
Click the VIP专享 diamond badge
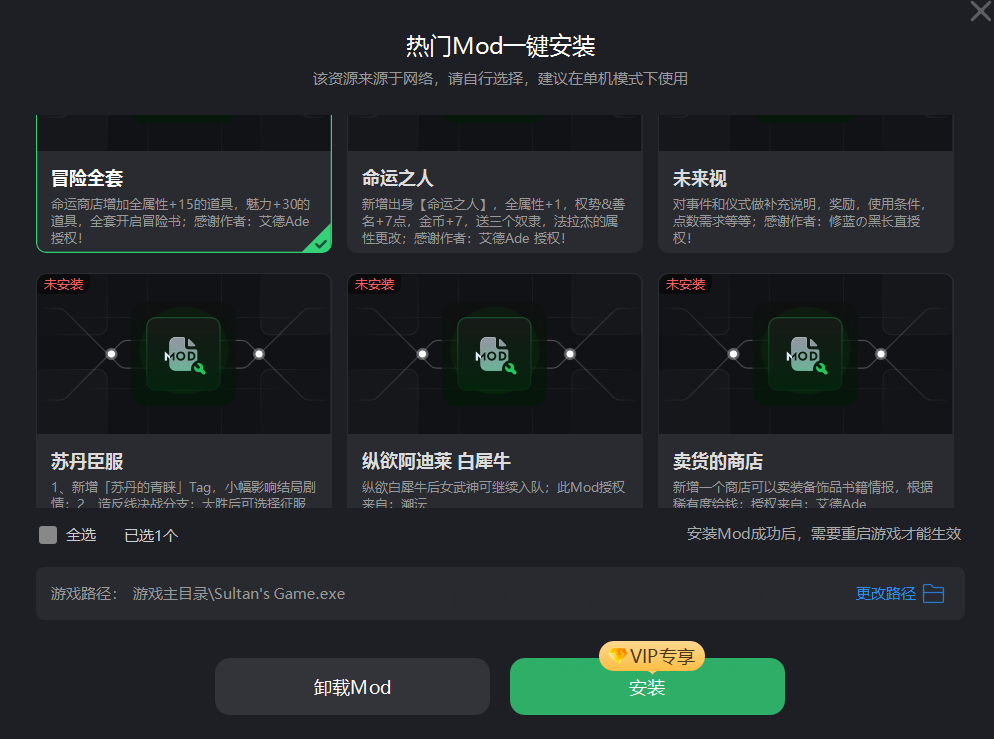[652, 656]
